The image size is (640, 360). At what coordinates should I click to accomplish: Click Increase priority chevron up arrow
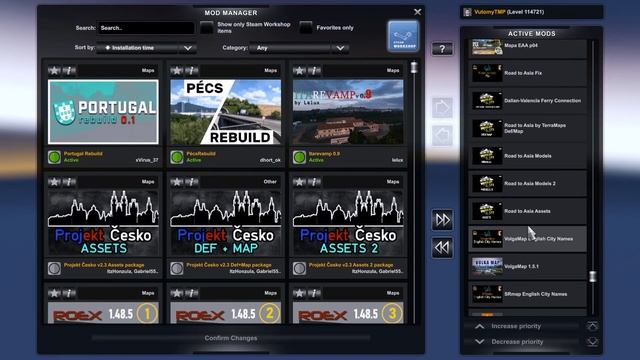pyautogui.click(x=480, y=326)
